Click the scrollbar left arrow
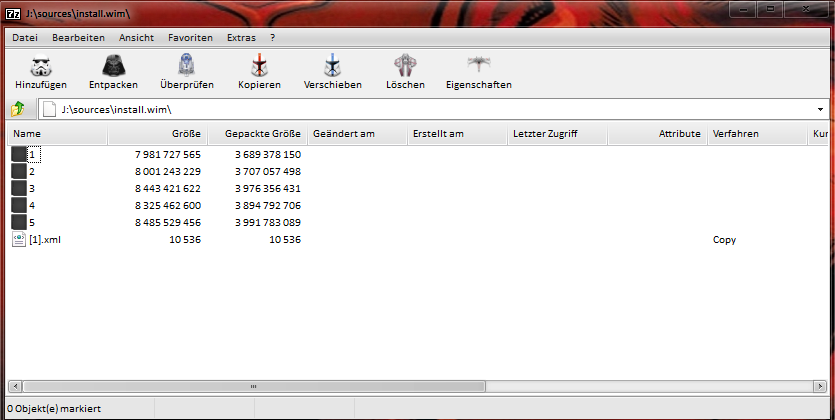This screenshot has width=835, height=420. 15,386
